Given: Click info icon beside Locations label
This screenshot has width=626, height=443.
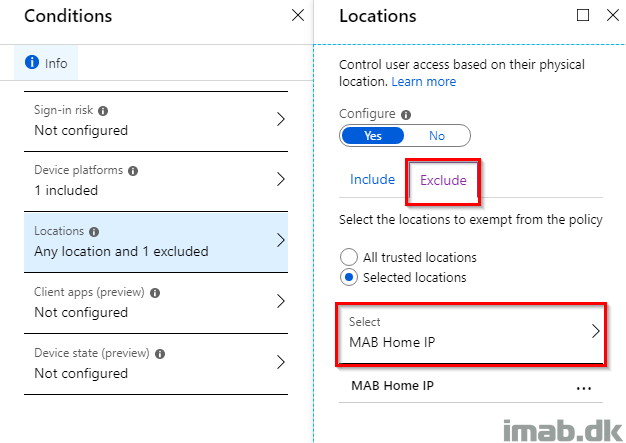Looking at the screenshot, I should tap(94, 232).
